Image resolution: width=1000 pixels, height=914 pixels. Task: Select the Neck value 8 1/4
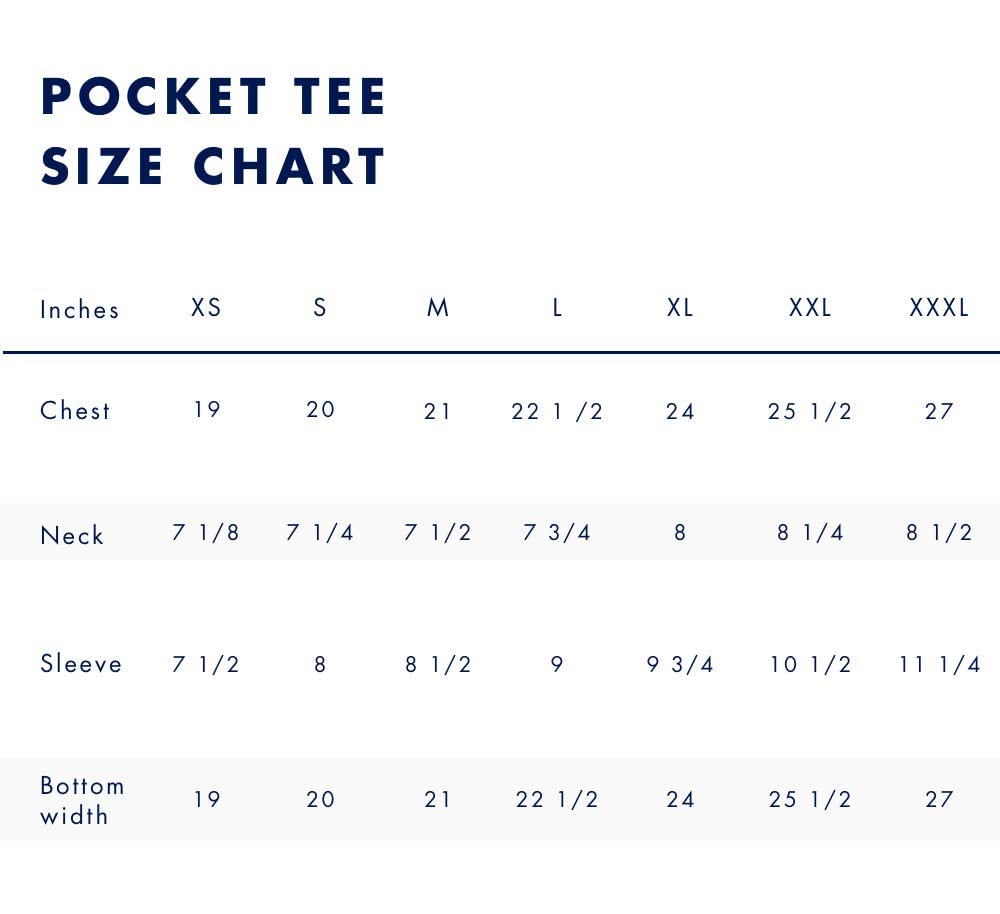810,533
